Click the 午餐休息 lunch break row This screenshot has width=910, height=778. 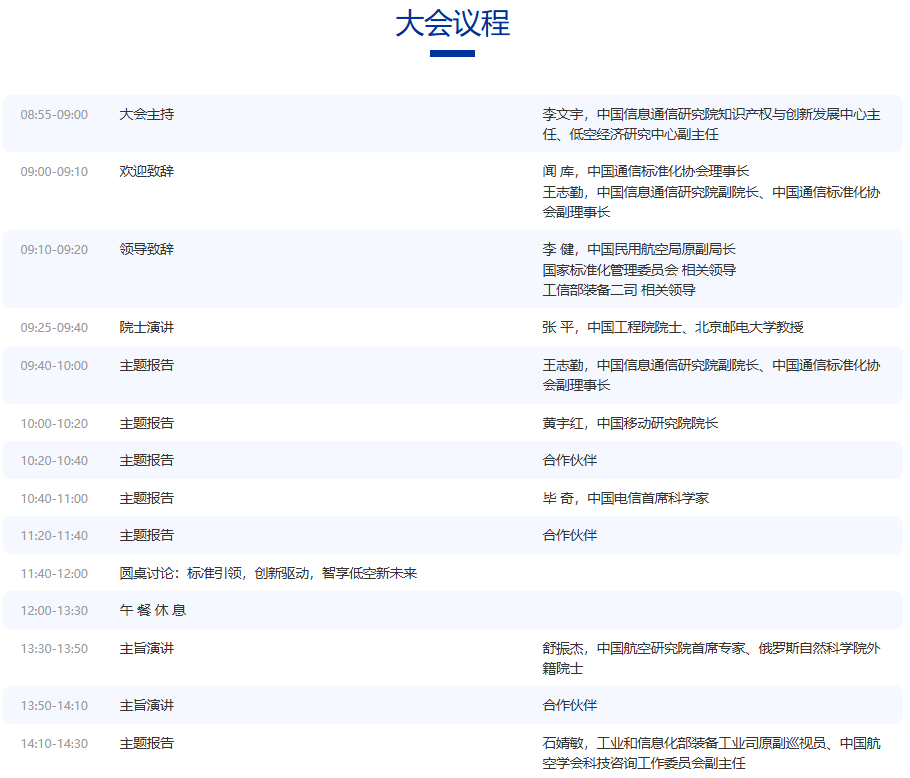[153, 611]
